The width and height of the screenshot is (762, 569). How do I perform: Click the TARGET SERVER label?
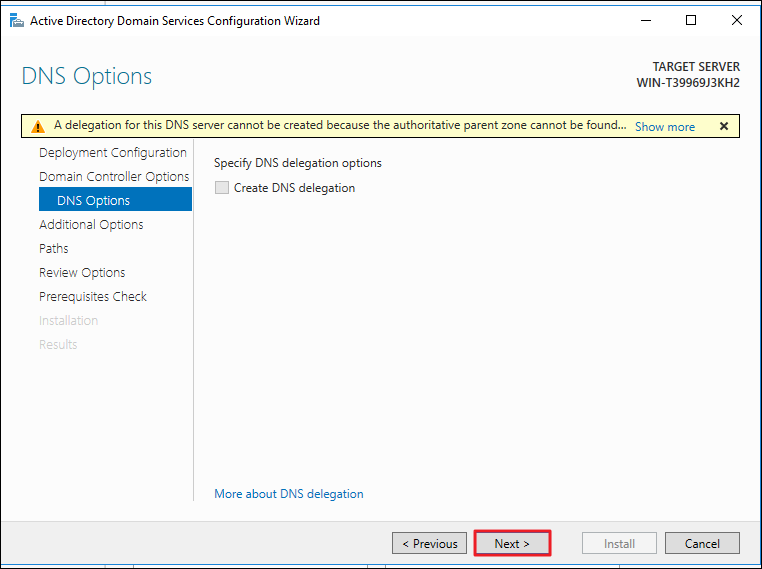(x=696, y=67)
